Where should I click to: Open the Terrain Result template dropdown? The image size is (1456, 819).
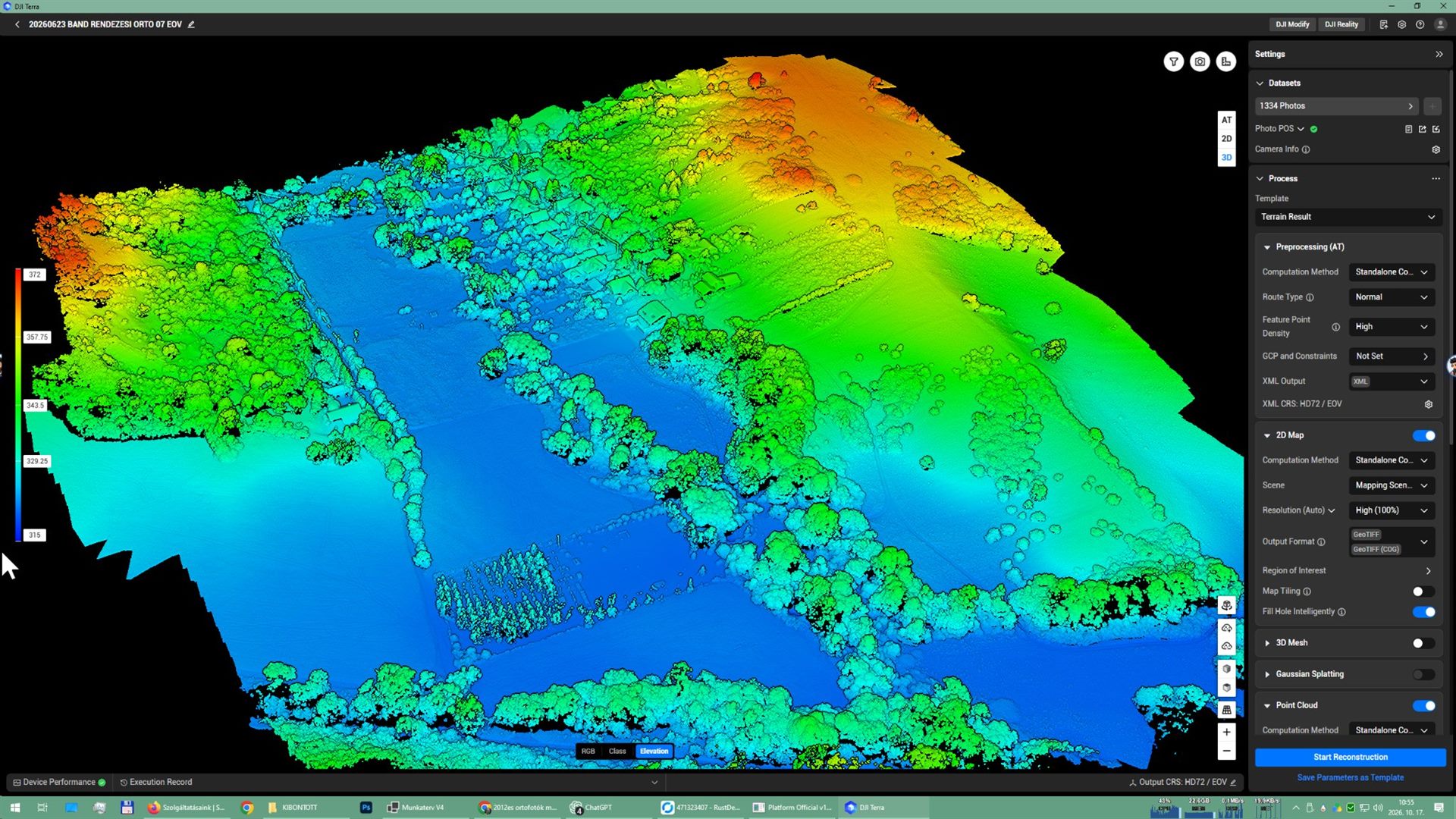tap(1348, 217)
